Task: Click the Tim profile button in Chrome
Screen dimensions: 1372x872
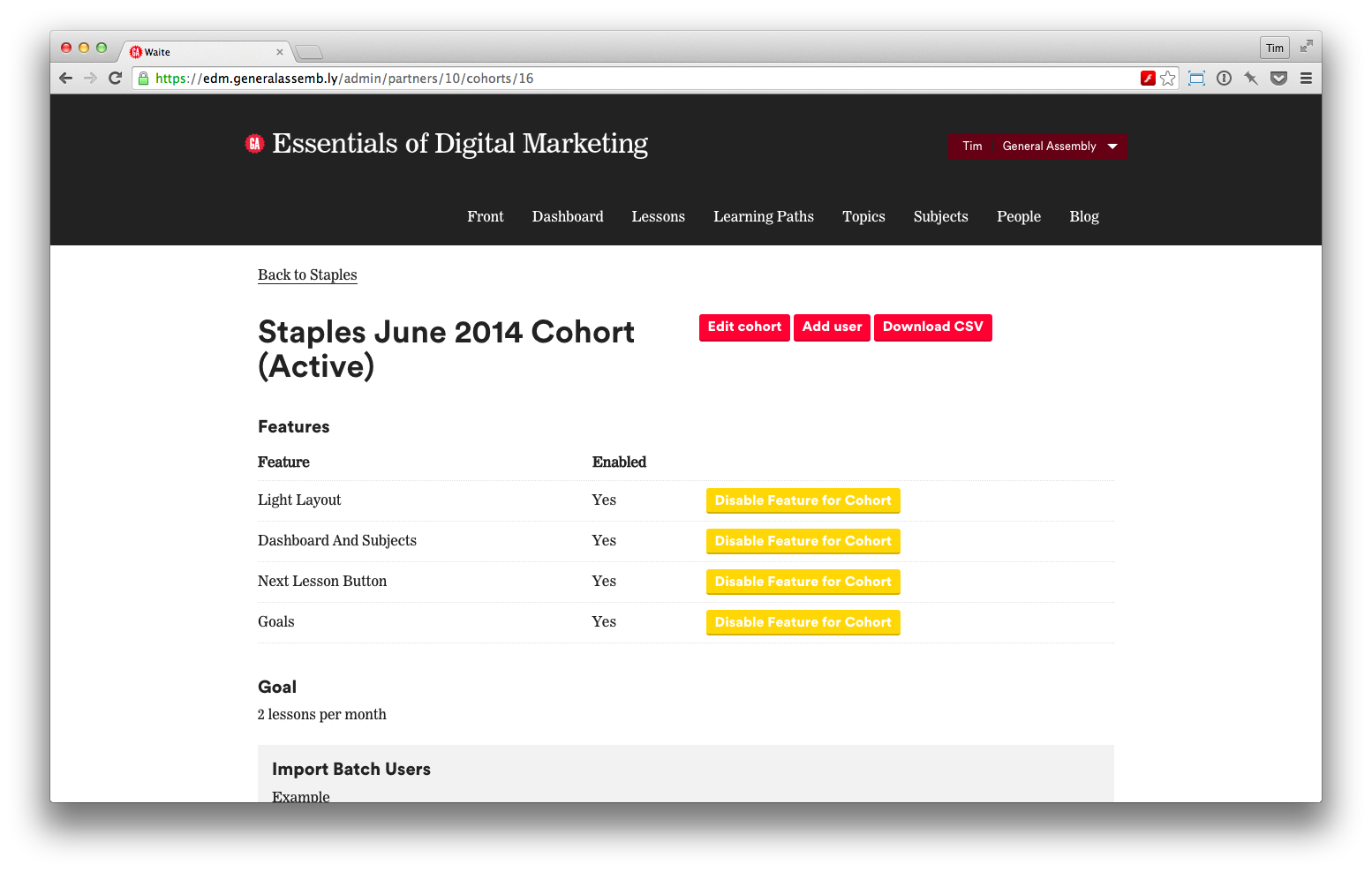Action: pyautogui.click(x=1275, y=48)
